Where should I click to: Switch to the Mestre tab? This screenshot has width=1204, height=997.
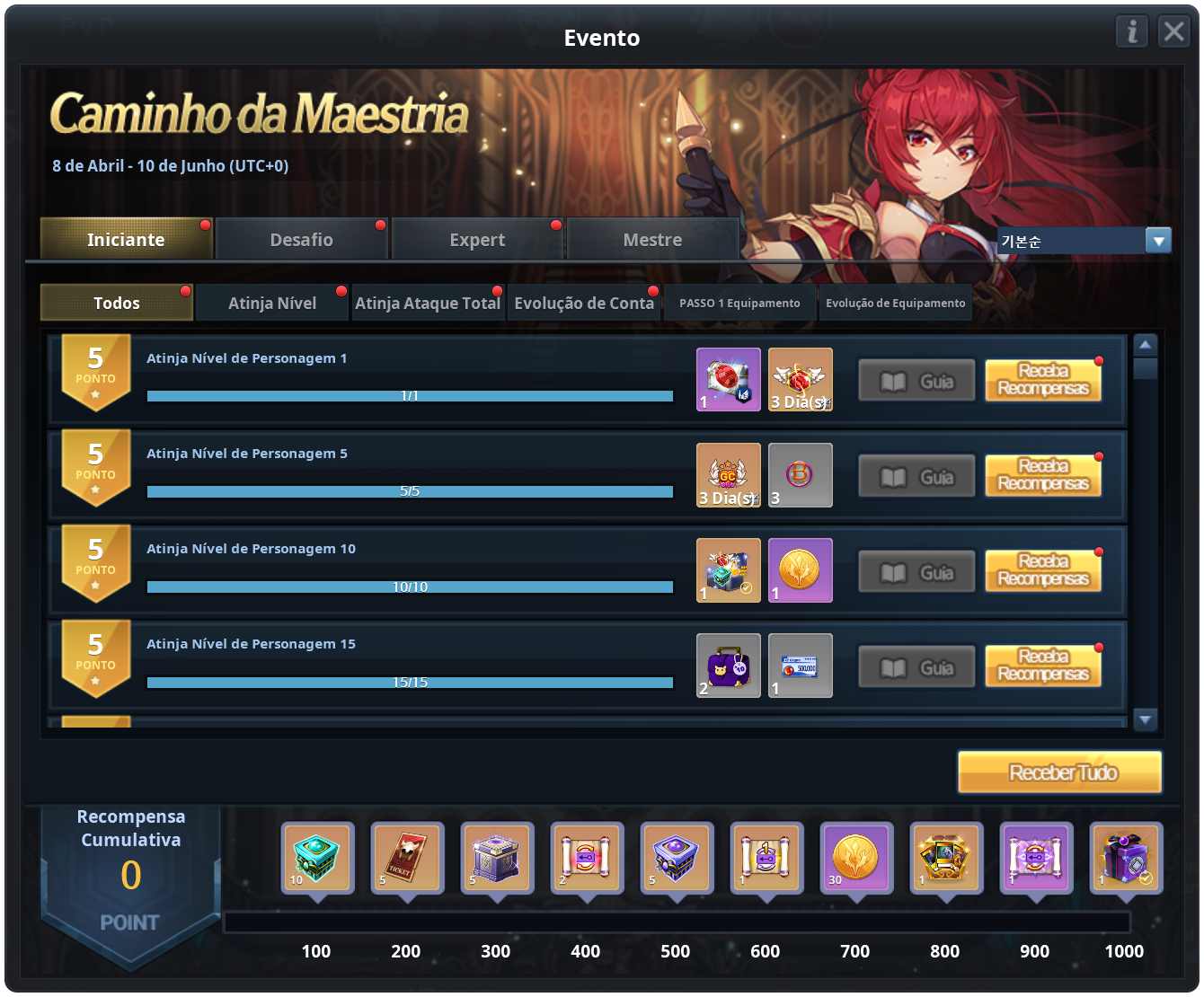653,239
